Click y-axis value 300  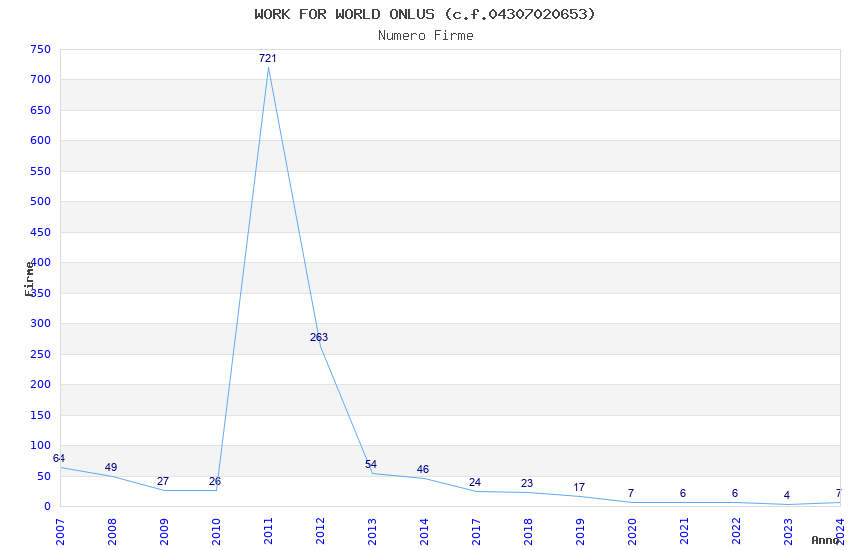point(41,323)
